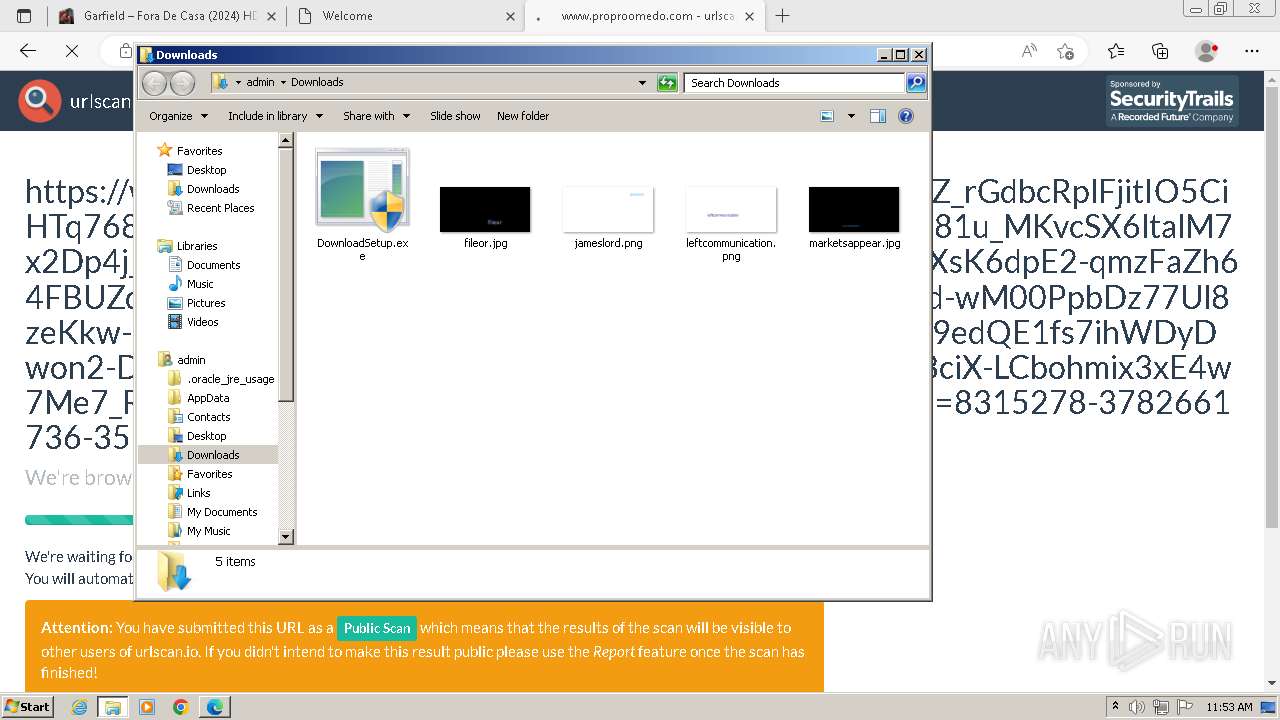Open address bar history dropdown
This screenshot has height=720, width=1280.
(x=642, y=83)
